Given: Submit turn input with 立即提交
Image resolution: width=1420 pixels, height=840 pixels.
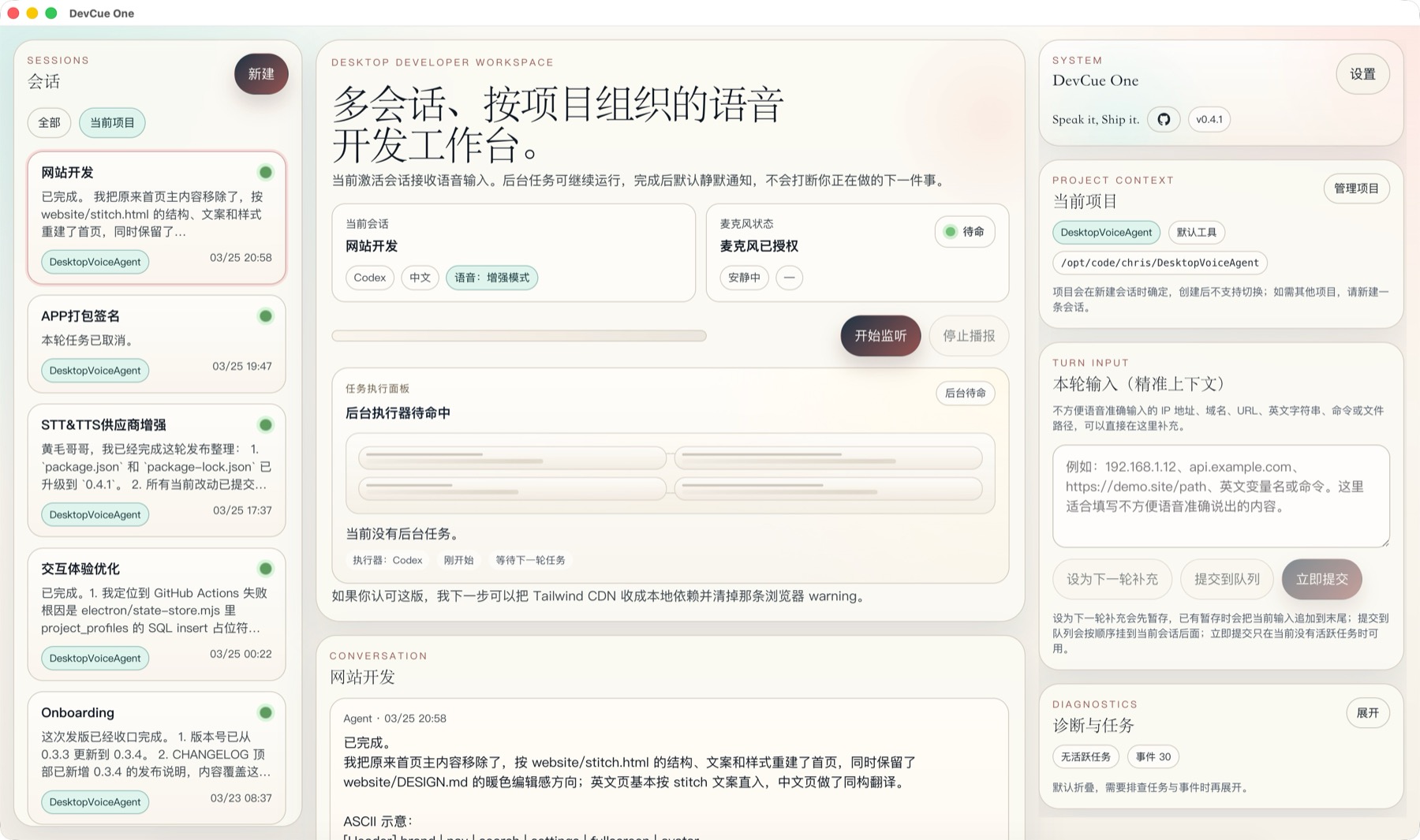Looking at the screenshot, I should click(1321, 578).
